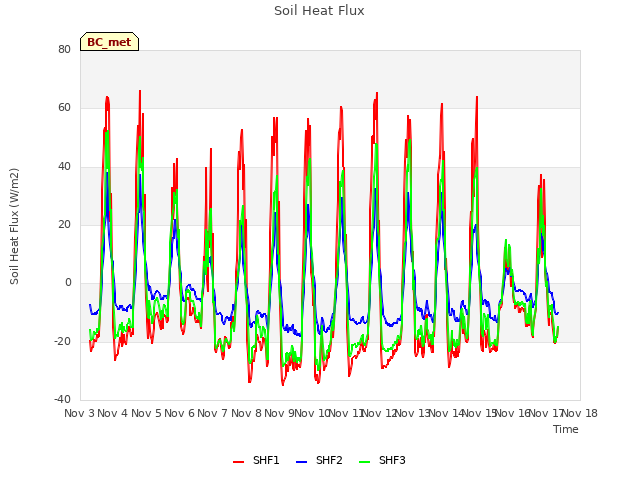Image resolution: width=640 pixels, height=480 pixels.
Task: Click the 0 y-axis tick label
Action: (x=68, y=282)
